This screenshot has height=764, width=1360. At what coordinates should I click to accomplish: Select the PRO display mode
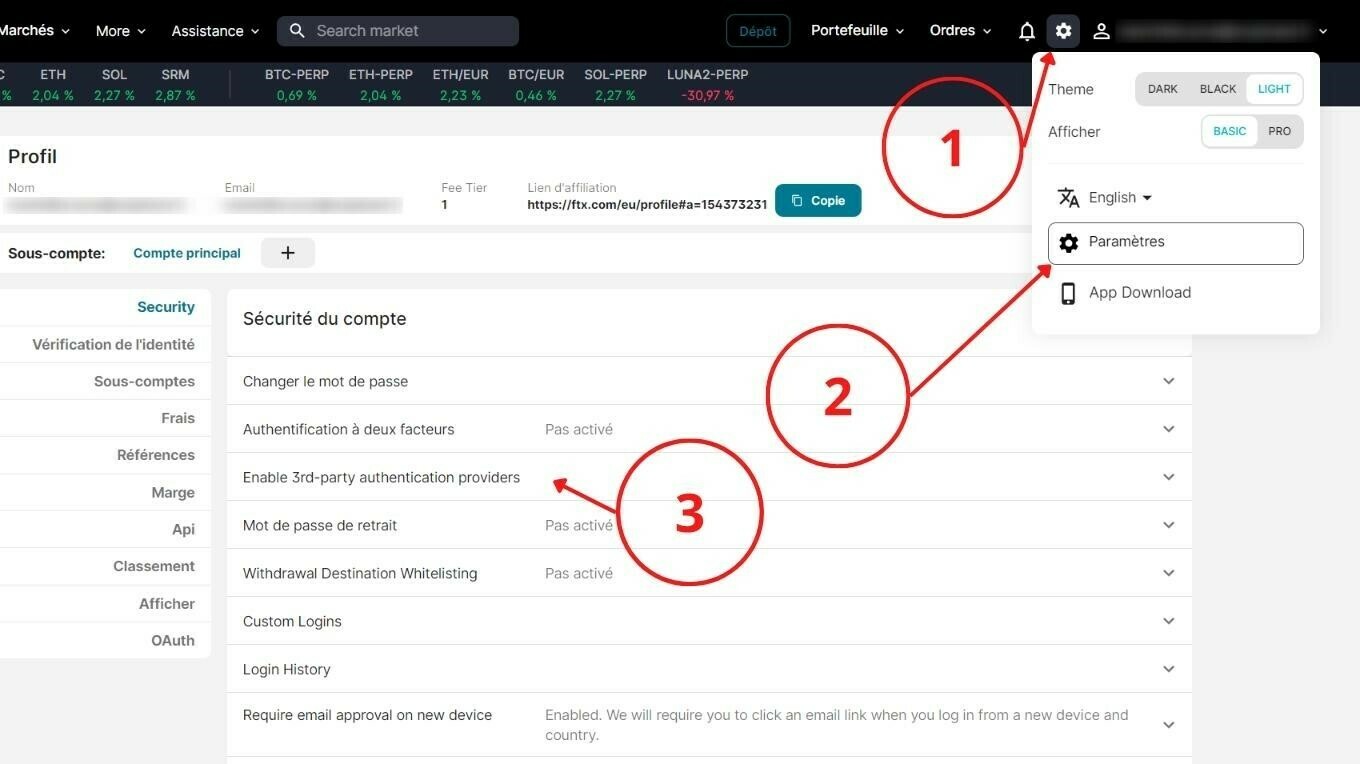(1279, 131)
